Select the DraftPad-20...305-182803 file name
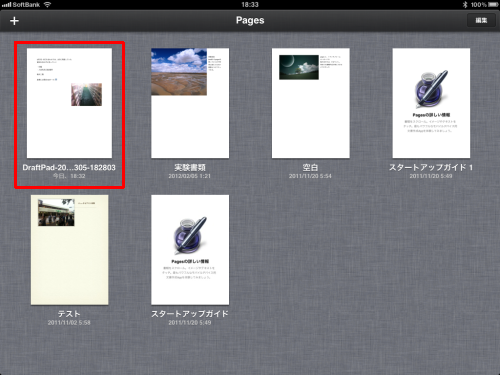 69,167
